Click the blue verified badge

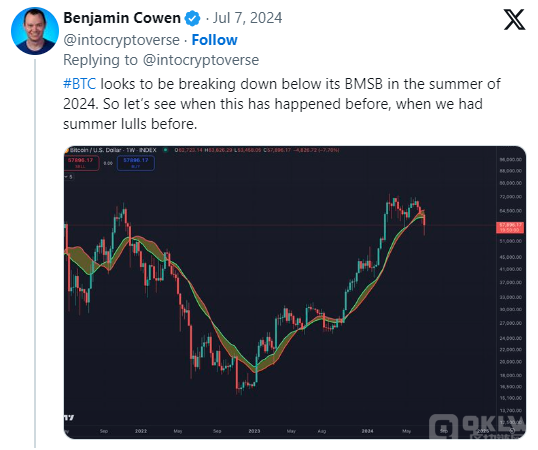(x=192, y=18)
